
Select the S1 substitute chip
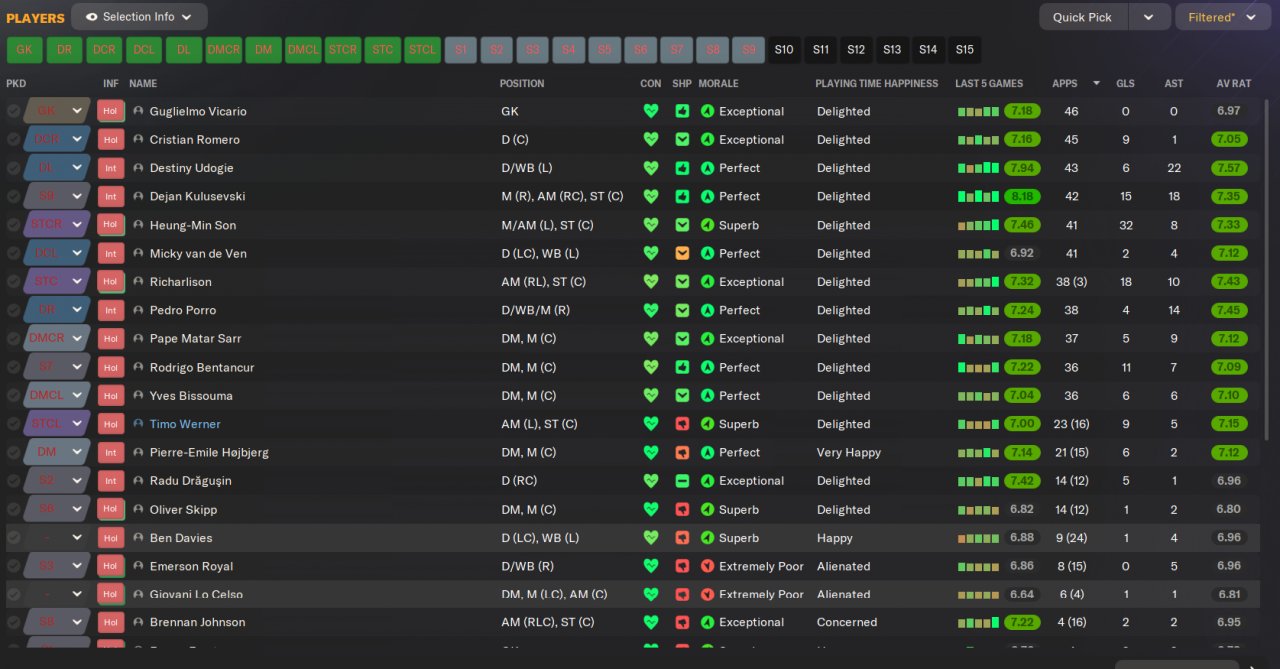tap(461, 50)
